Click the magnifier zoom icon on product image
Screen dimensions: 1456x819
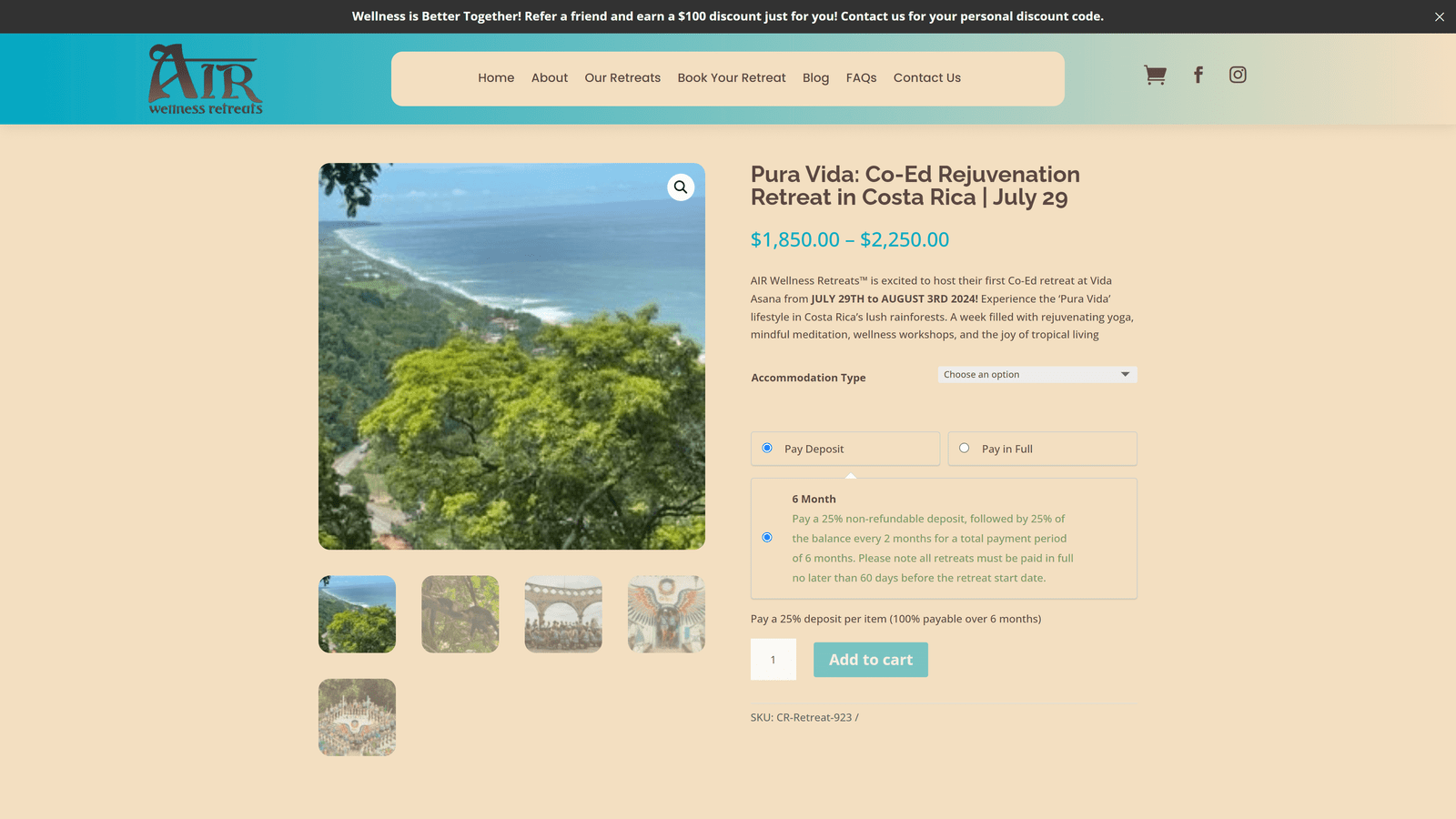pos(681,187)
